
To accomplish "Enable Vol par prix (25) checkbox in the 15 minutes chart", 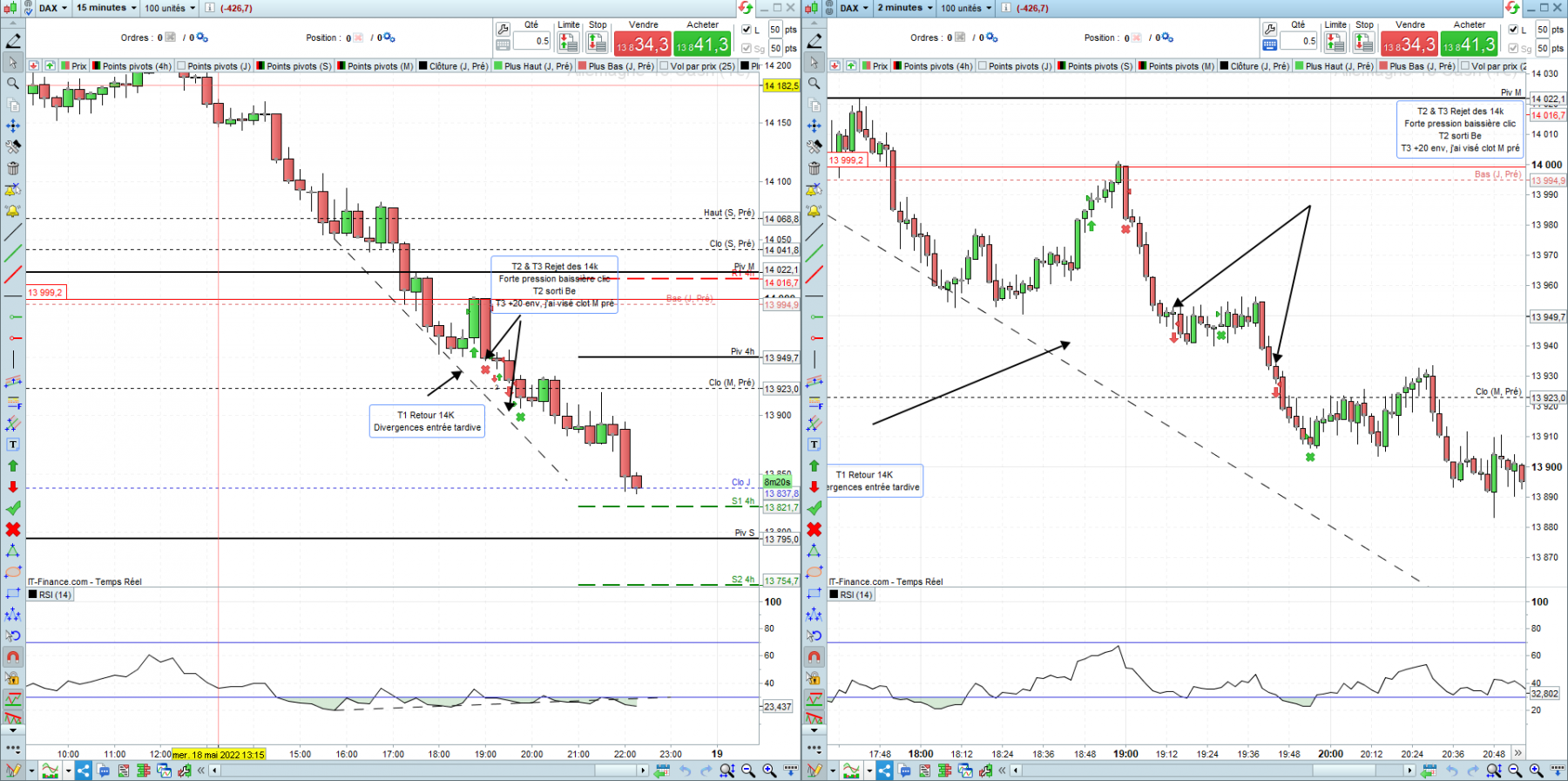I will pyautogui.click(x=665, y=65).
